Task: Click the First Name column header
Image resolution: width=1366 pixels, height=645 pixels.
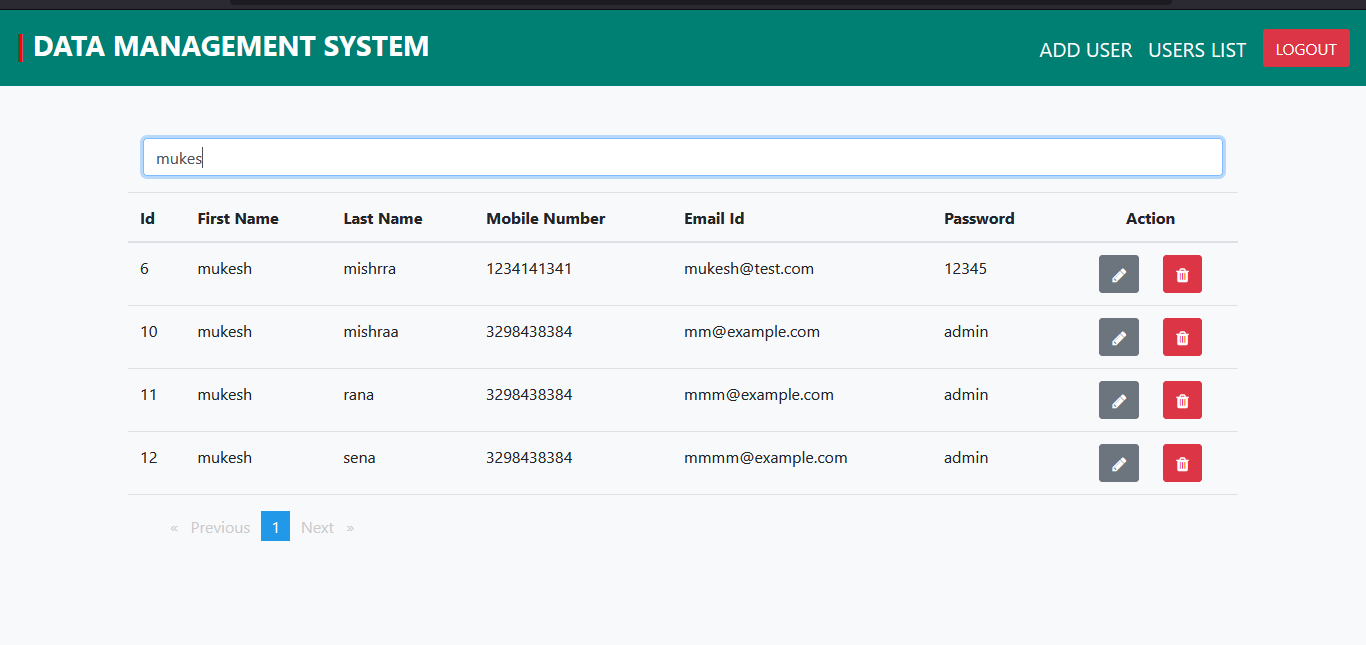Action: (x=238, y=218)
